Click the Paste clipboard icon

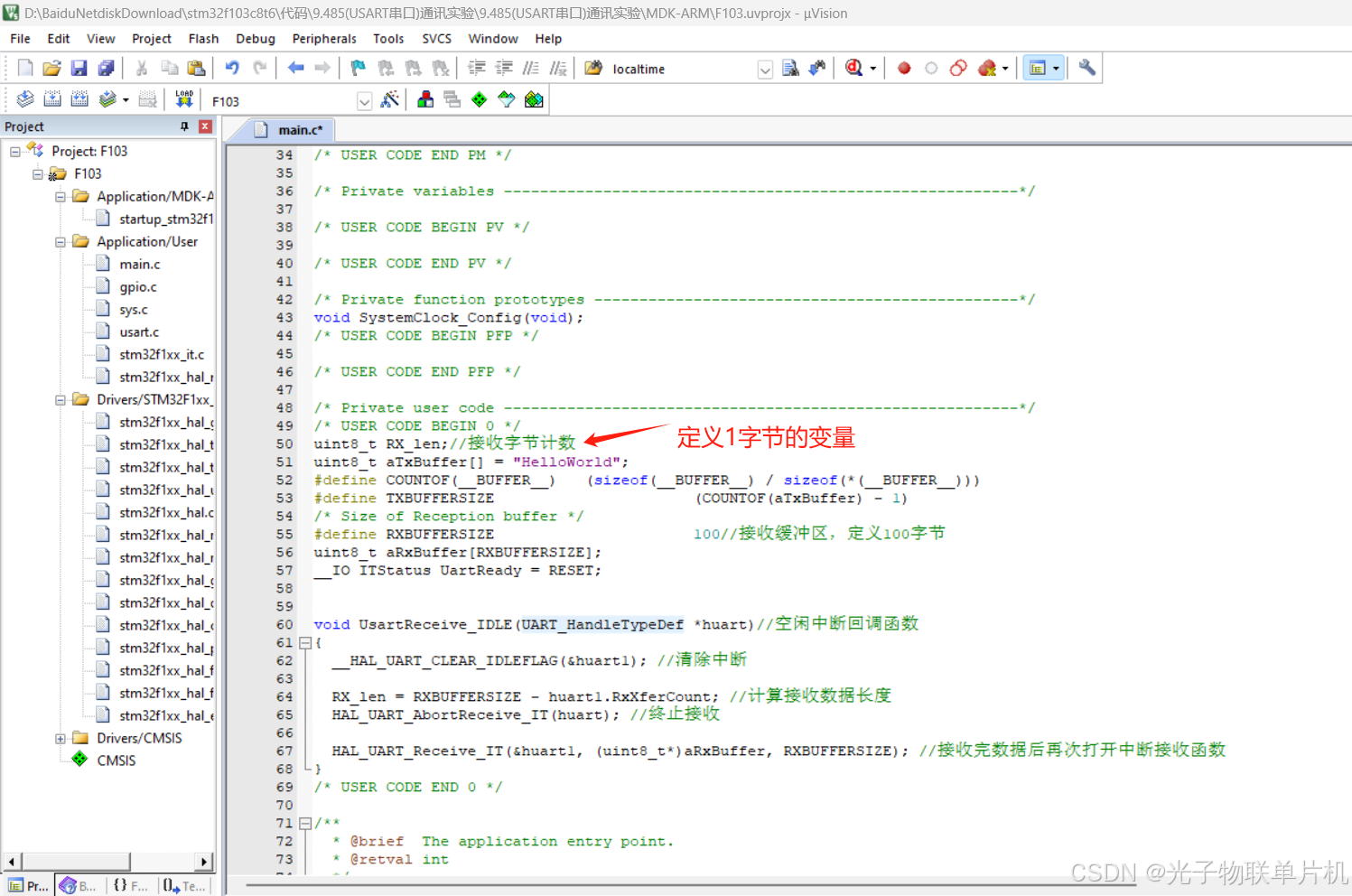pyautogui.click(x=196, y=69)
